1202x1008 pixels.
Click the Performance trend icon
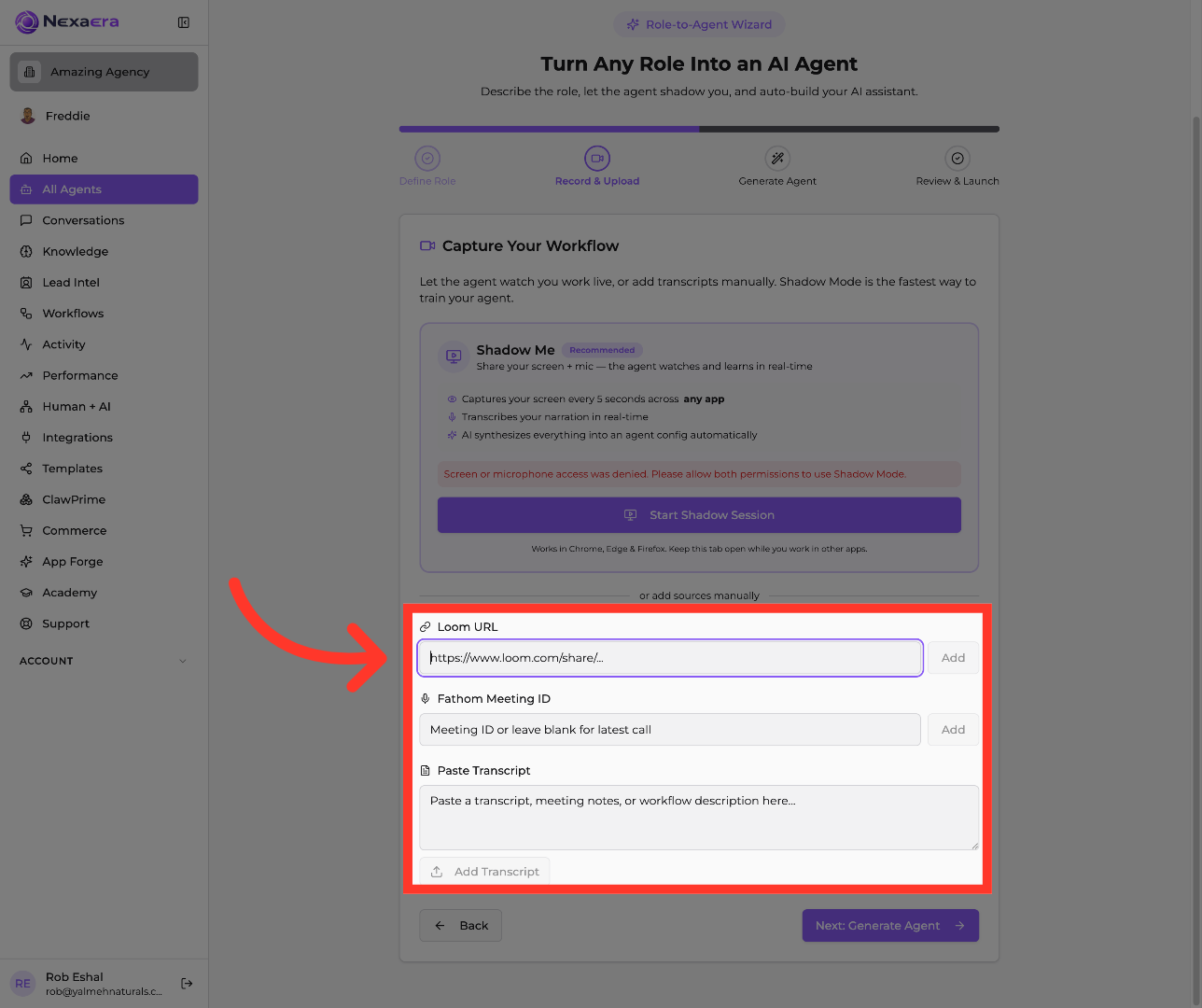point(26,375)
